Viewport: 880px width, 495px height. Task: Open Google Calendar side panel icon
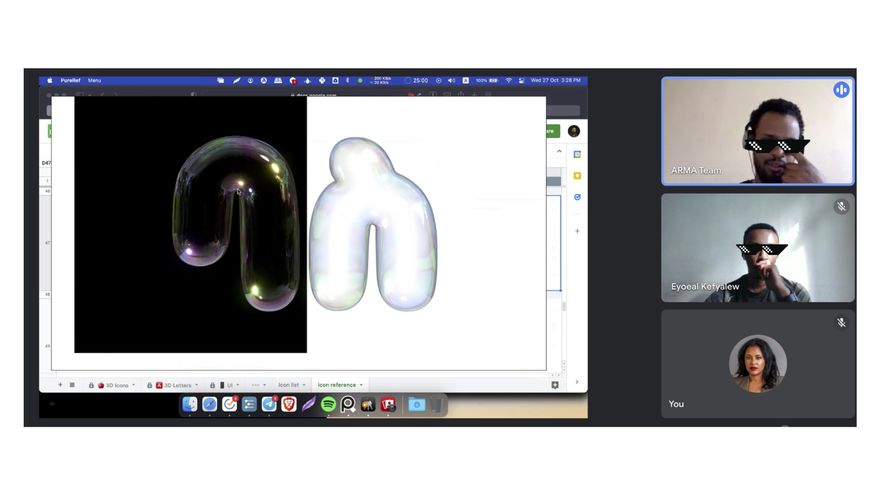(577, 154)
